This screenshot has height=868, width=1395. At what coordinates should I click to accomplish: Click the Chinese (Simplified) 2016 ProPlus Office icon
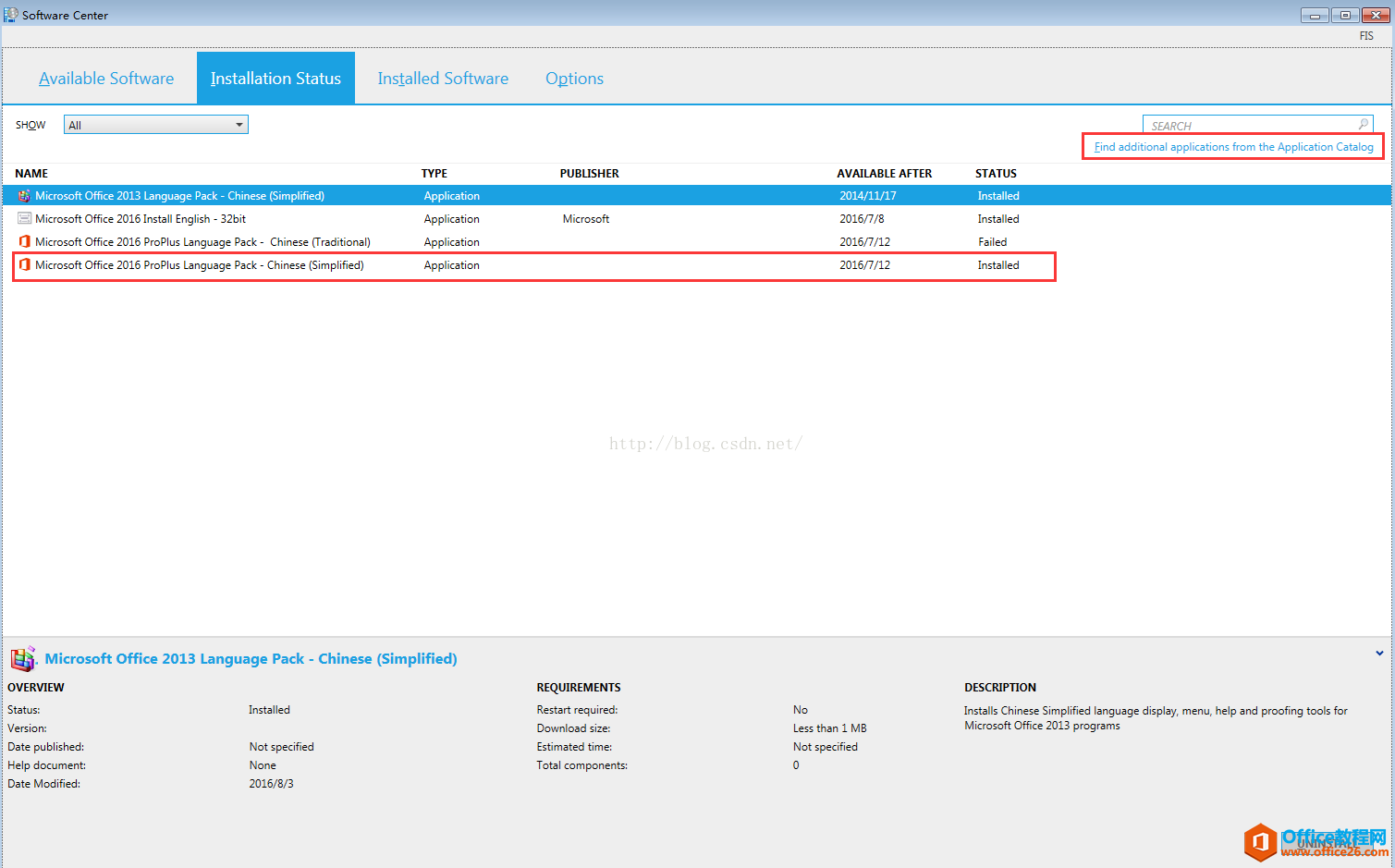click(x=24, y=265)
